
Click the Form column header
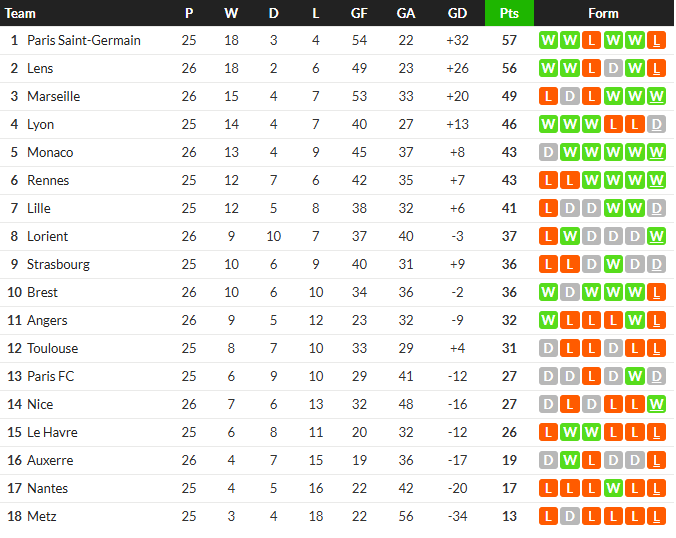[x=603, y=13]
